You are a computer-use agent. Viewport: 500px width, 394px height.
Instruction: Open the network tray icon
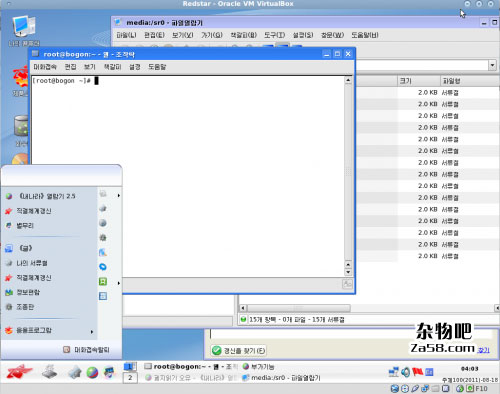point(394,372)
